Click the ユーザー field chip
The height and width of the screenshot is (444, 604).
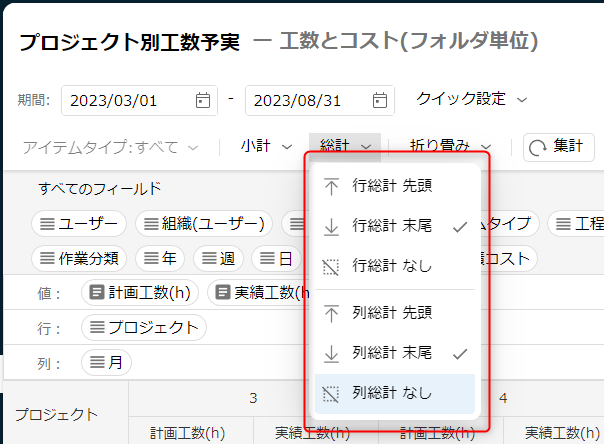[79, 223]
